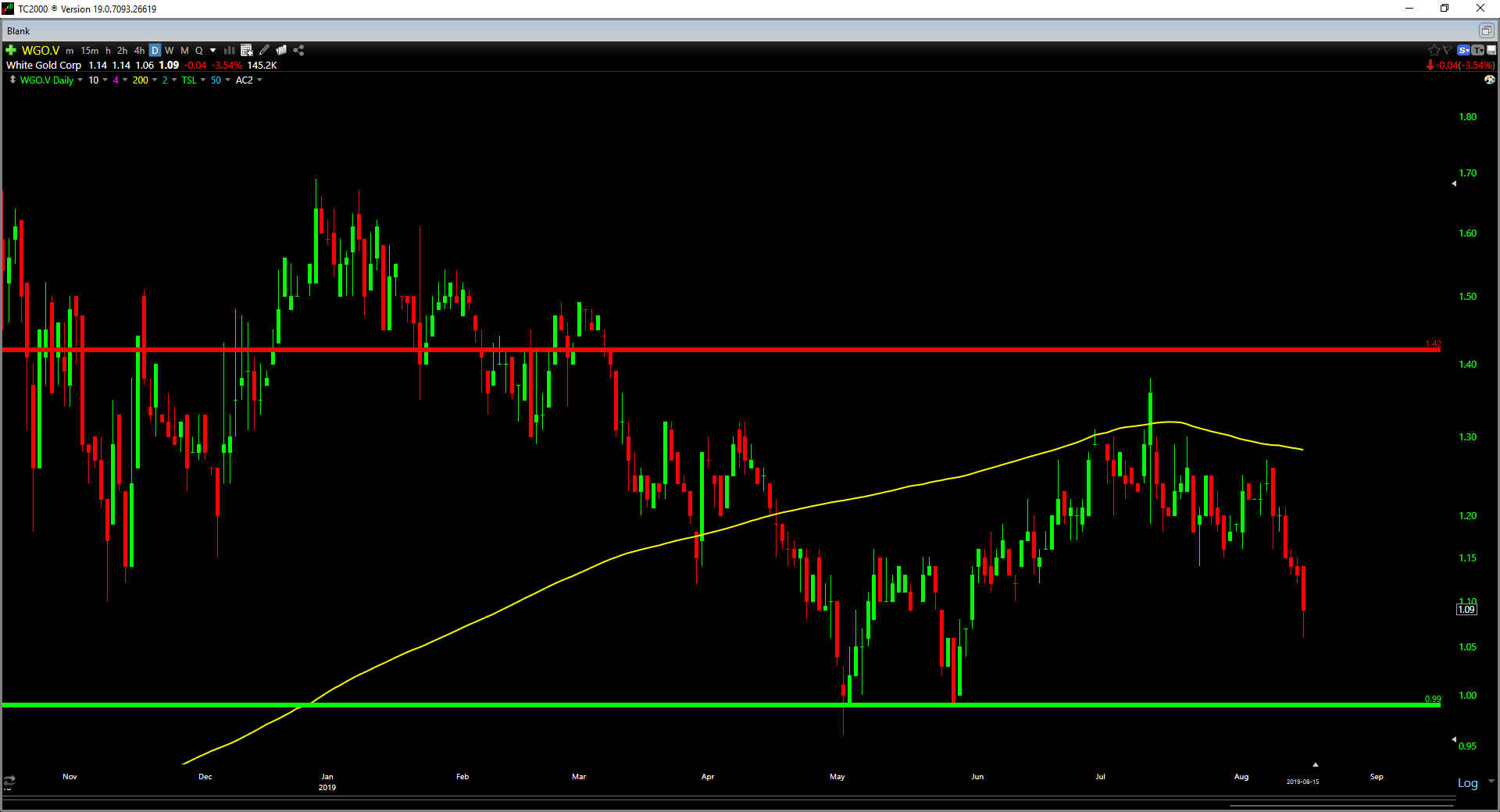The width and height of the screenshot is (1500, 812).
Task: Click the WGO.V symbol name
Action: (x=41, y=51)
